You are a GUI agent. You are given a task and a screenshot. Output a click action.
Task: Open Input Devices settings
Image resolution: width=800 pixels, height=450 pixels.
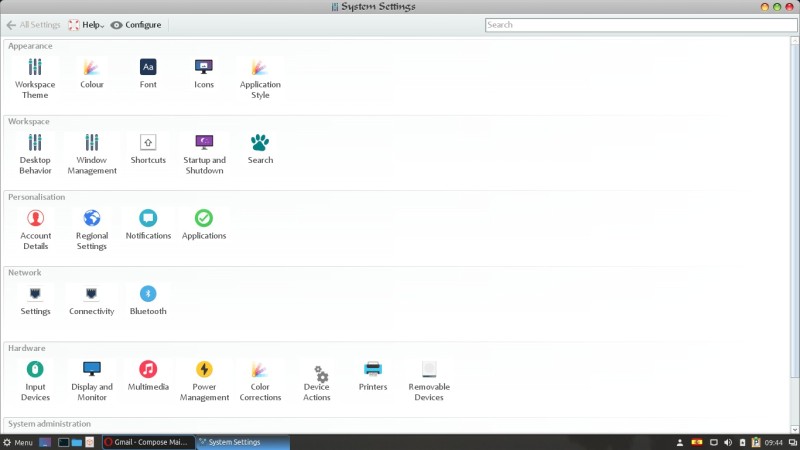coord(35,380)
